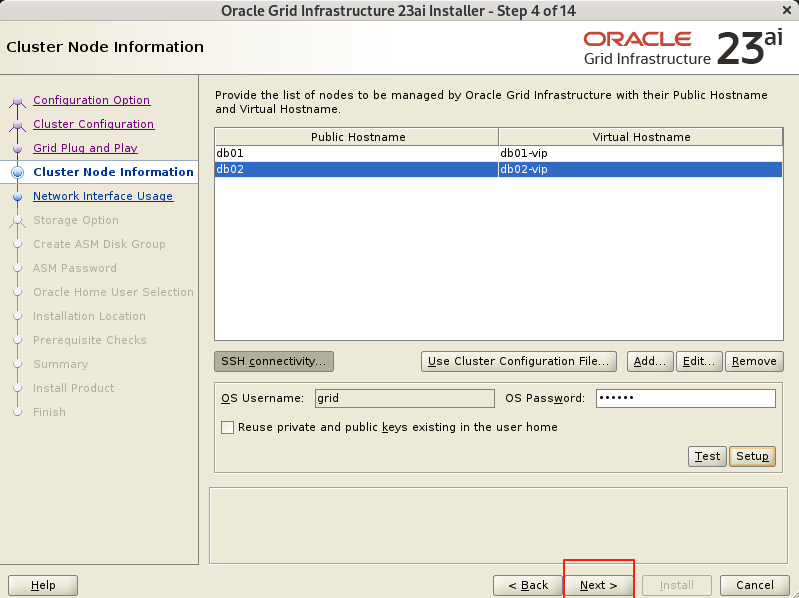The height and width of the screenshot is (598, 799).
Task: Click Setup for SSH connectivity
Action: point(753,456)
